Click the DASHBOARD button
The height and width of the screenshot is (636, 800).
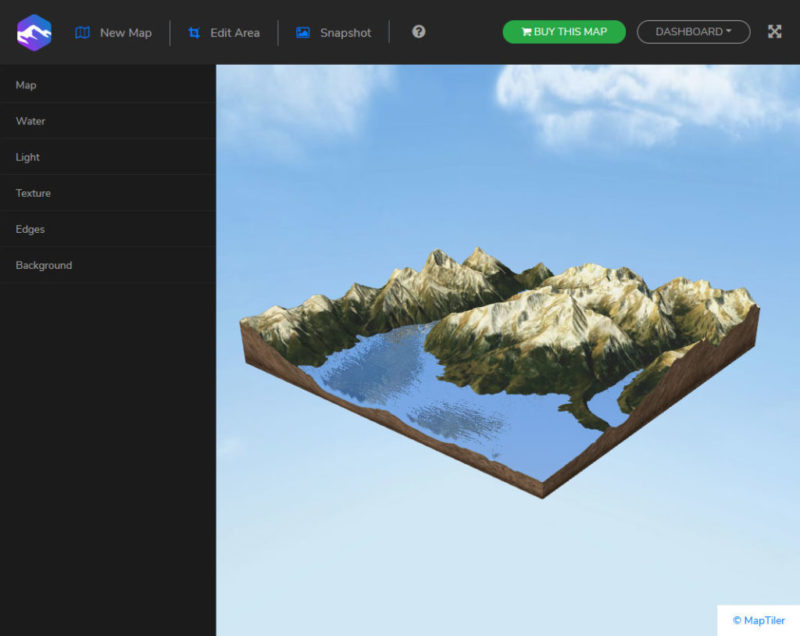coord(693,31)
